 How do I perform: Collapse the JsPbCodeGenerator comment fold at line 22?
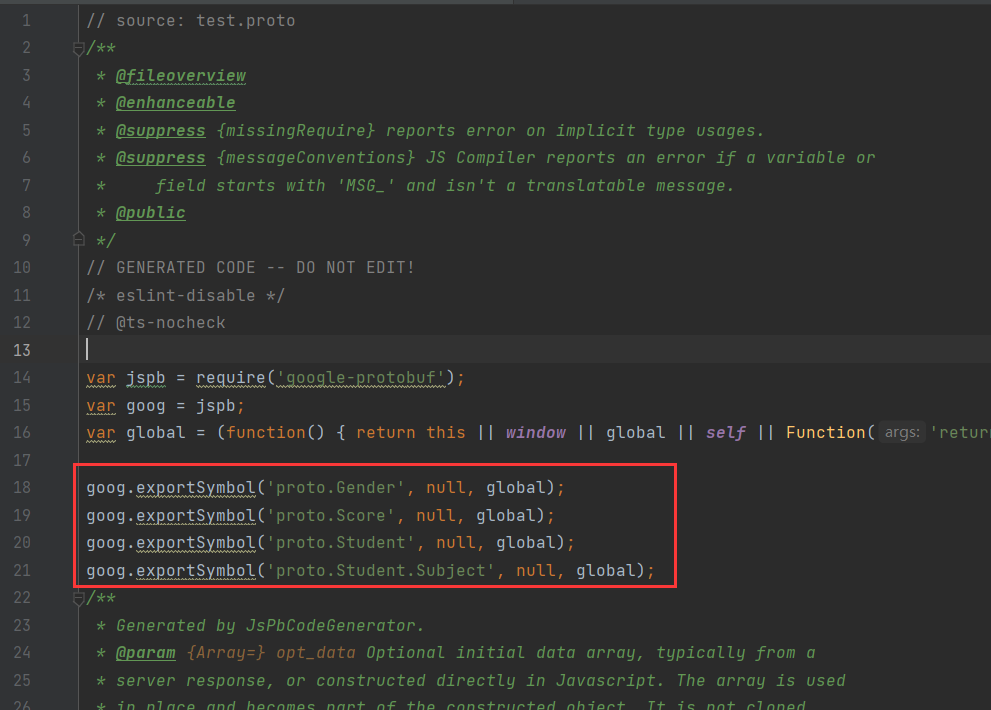(x=78, y=597)
